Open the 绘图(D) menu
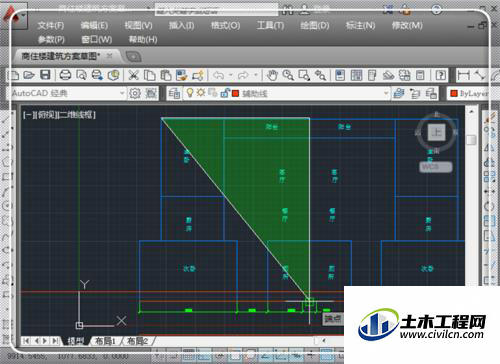 (315, 25)
